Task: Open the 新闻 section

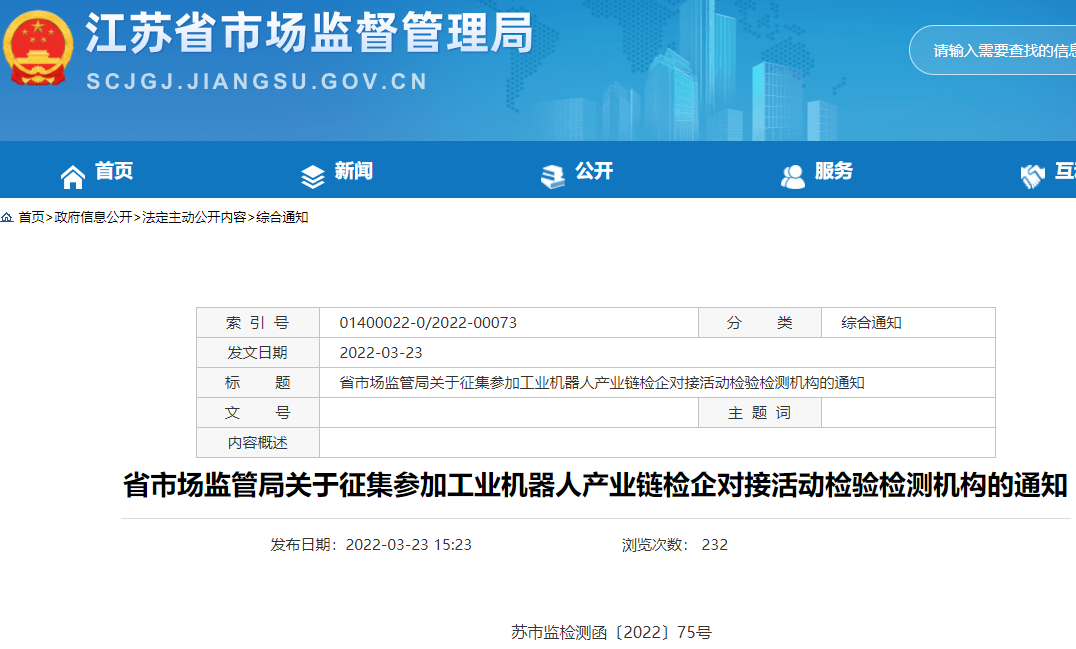Action: point(352,173)
